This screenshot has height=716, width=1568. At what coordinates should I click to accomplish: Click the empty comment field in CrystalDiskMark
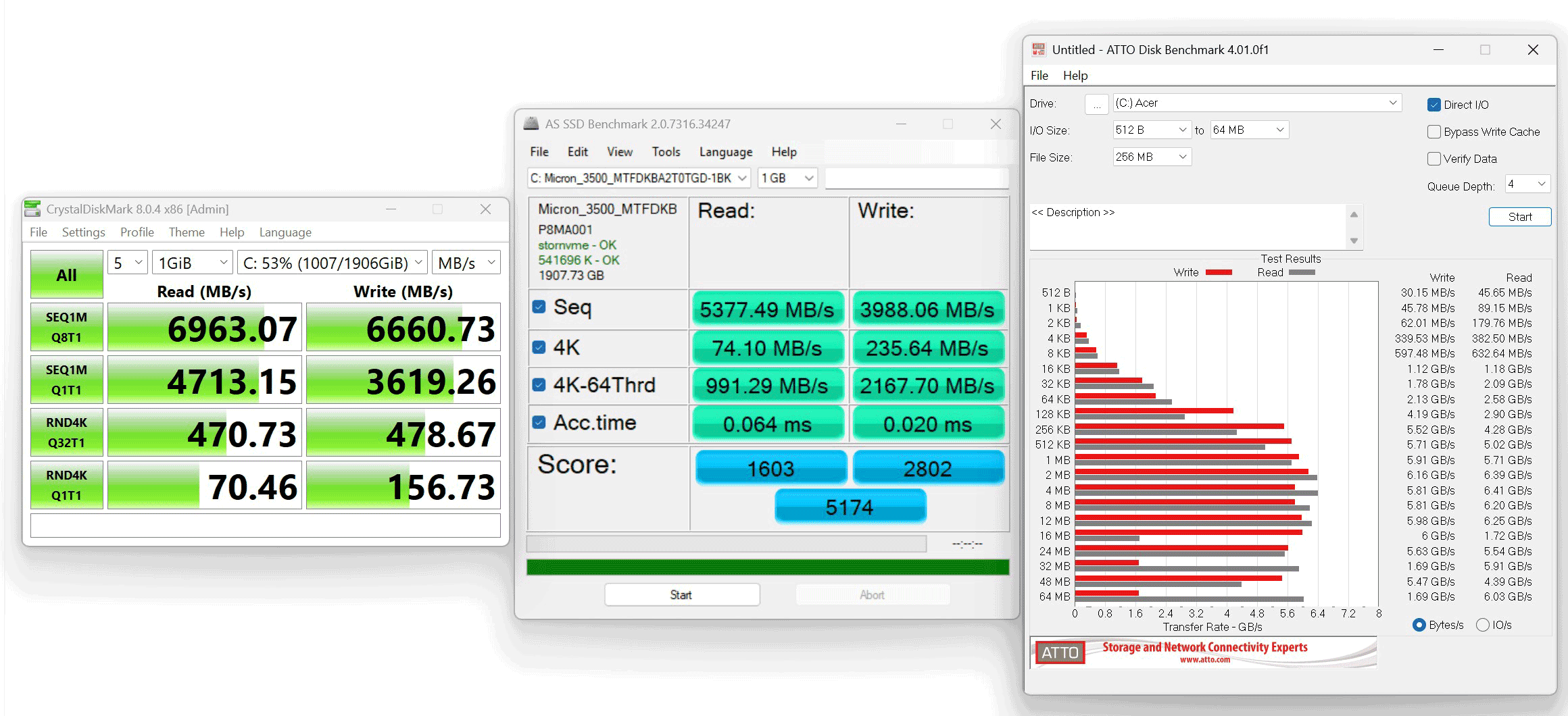(266, 526)
